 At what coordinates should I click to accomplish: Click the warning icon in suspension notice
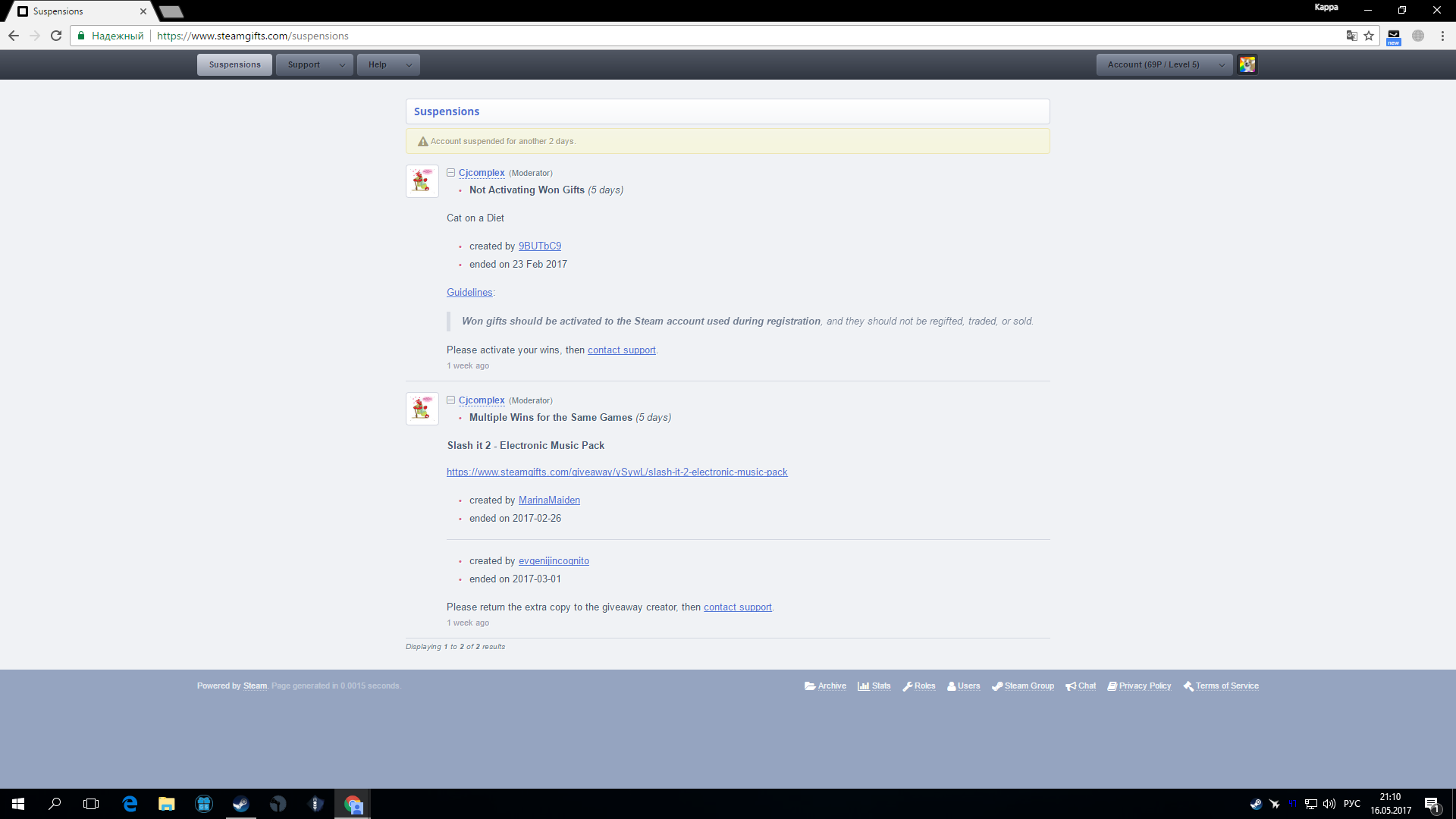[423, 142]
